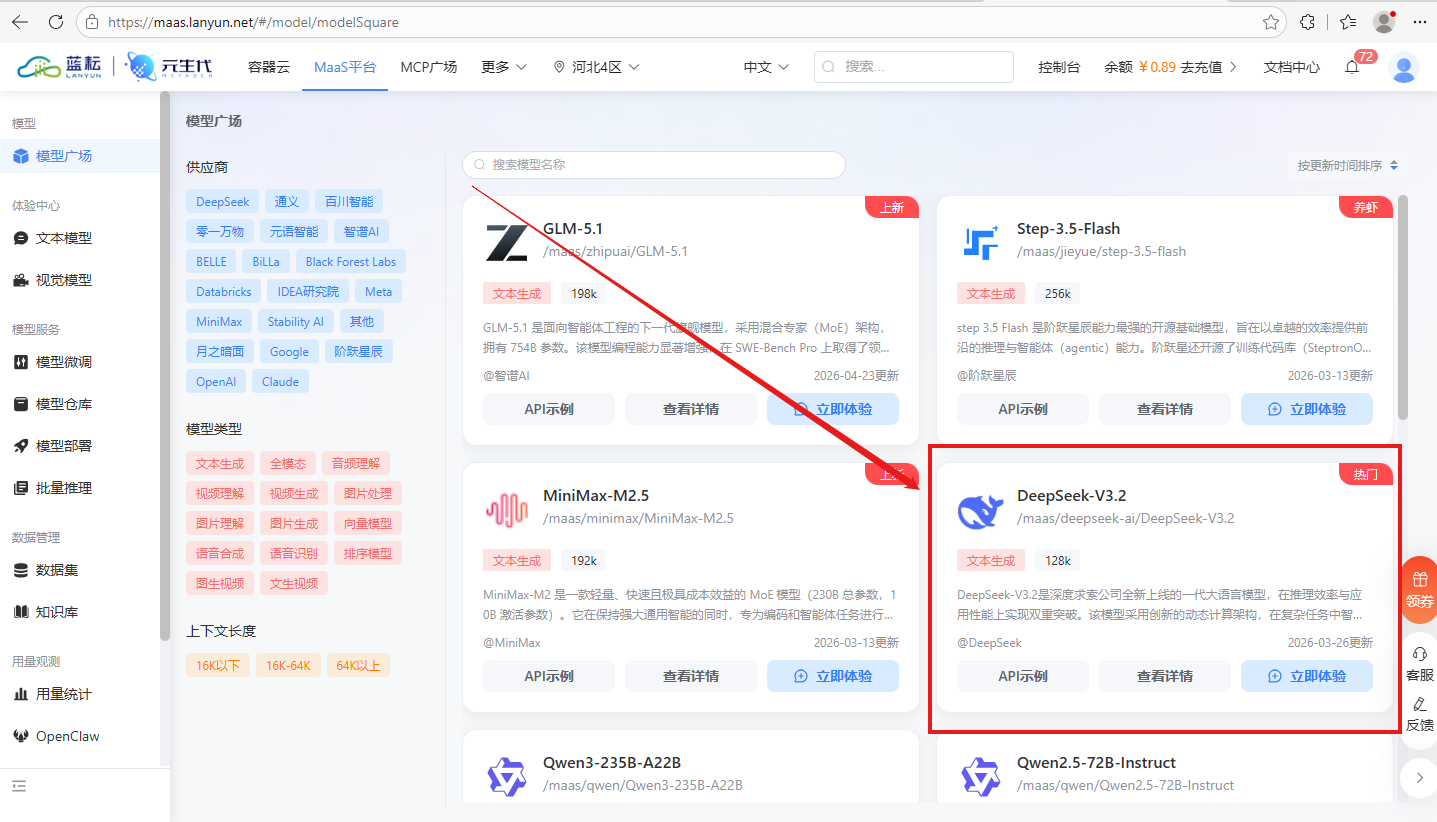
Task: Expand the 更多 dropdown menu
Action: (x=504, y=67)
